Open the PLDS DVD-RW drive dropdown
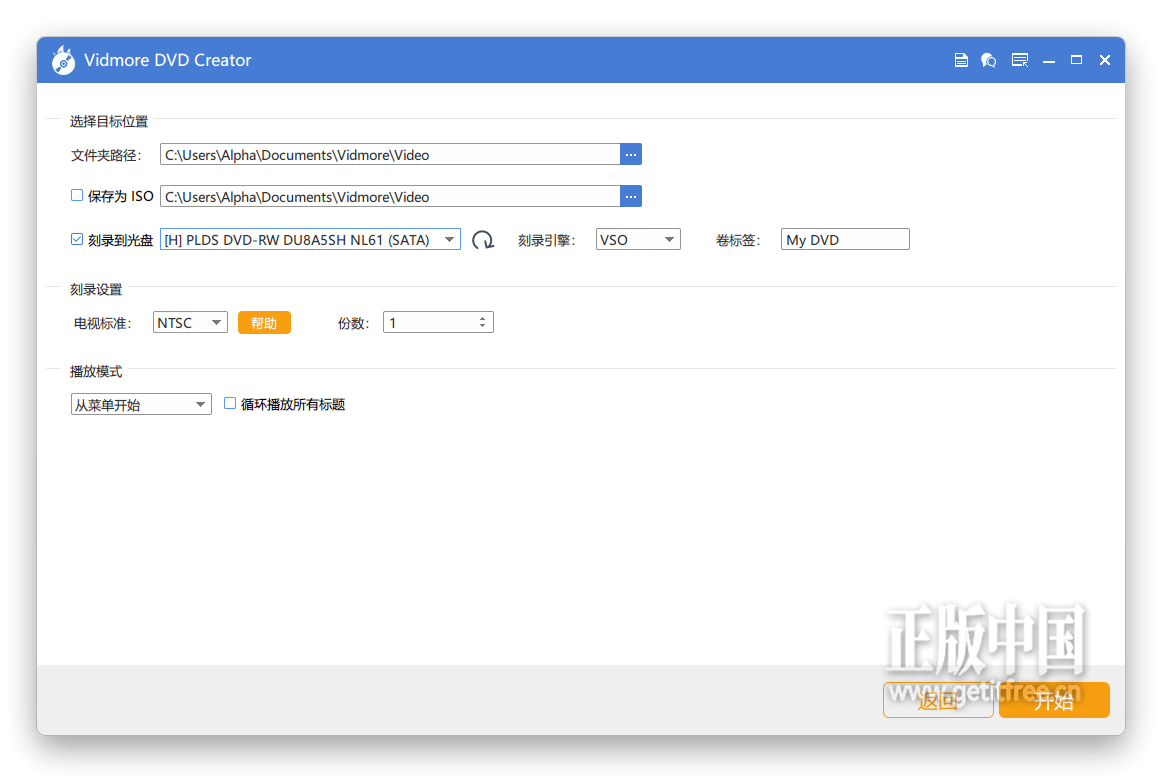Viewport: 1162px width, 784px height. (311, 239)
